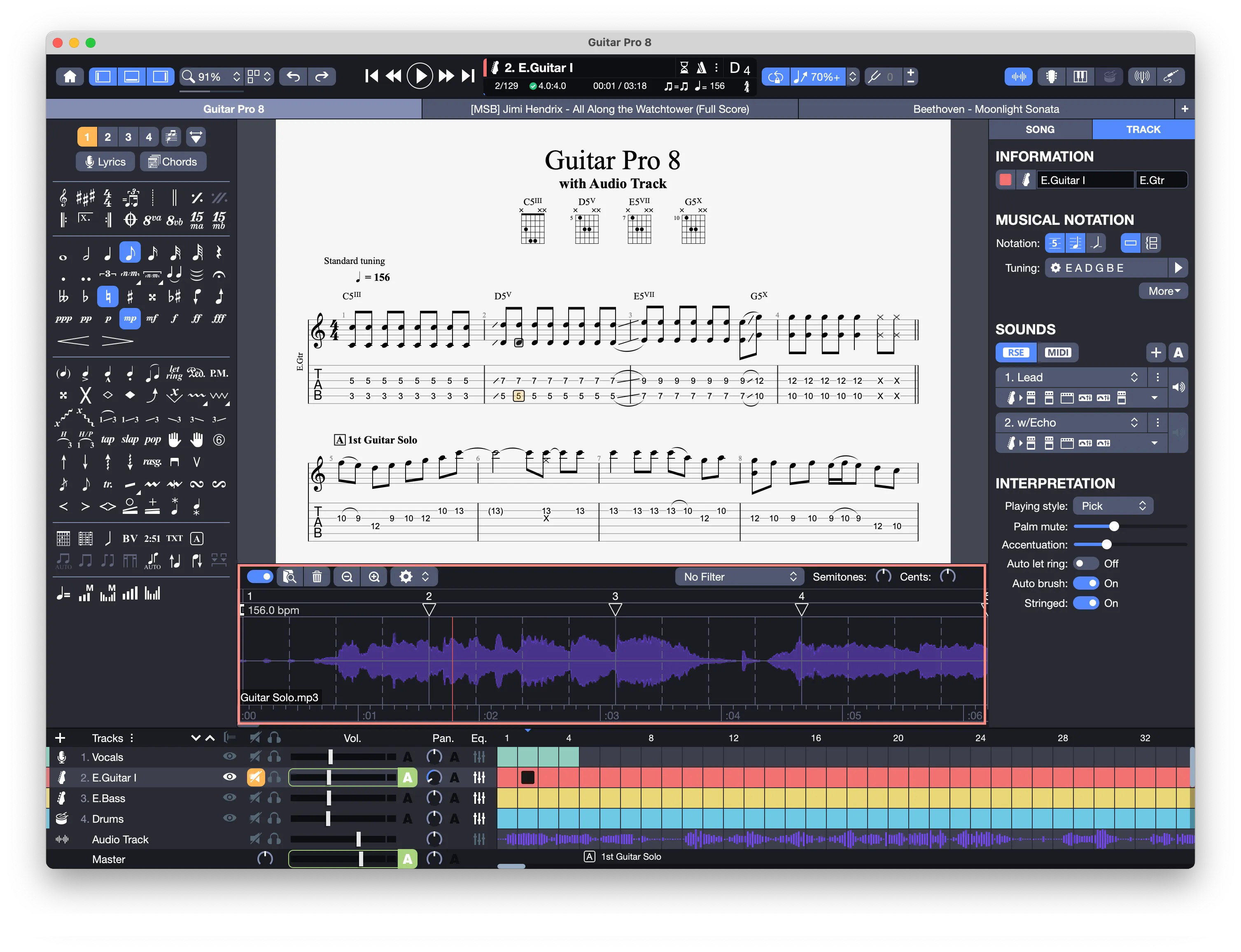Apply fortissimo ff dynamic
Image resolution: width=1241 pixels, height=952 pixels.
(x=196, y=318)
